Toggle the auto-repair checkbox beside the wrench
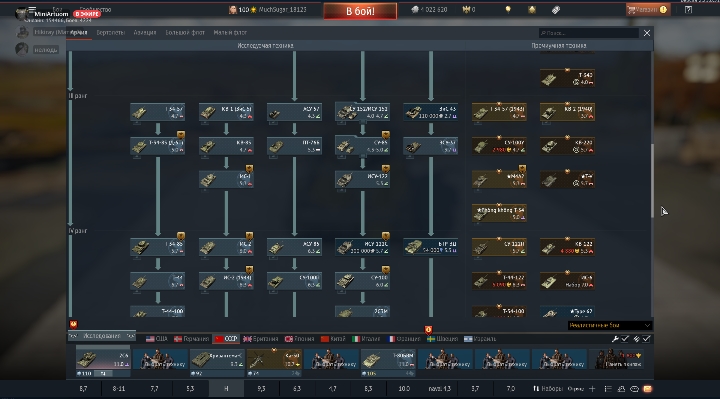Viewport: 720px width, 399px height. pyautogui.click(x=625, y=339)
